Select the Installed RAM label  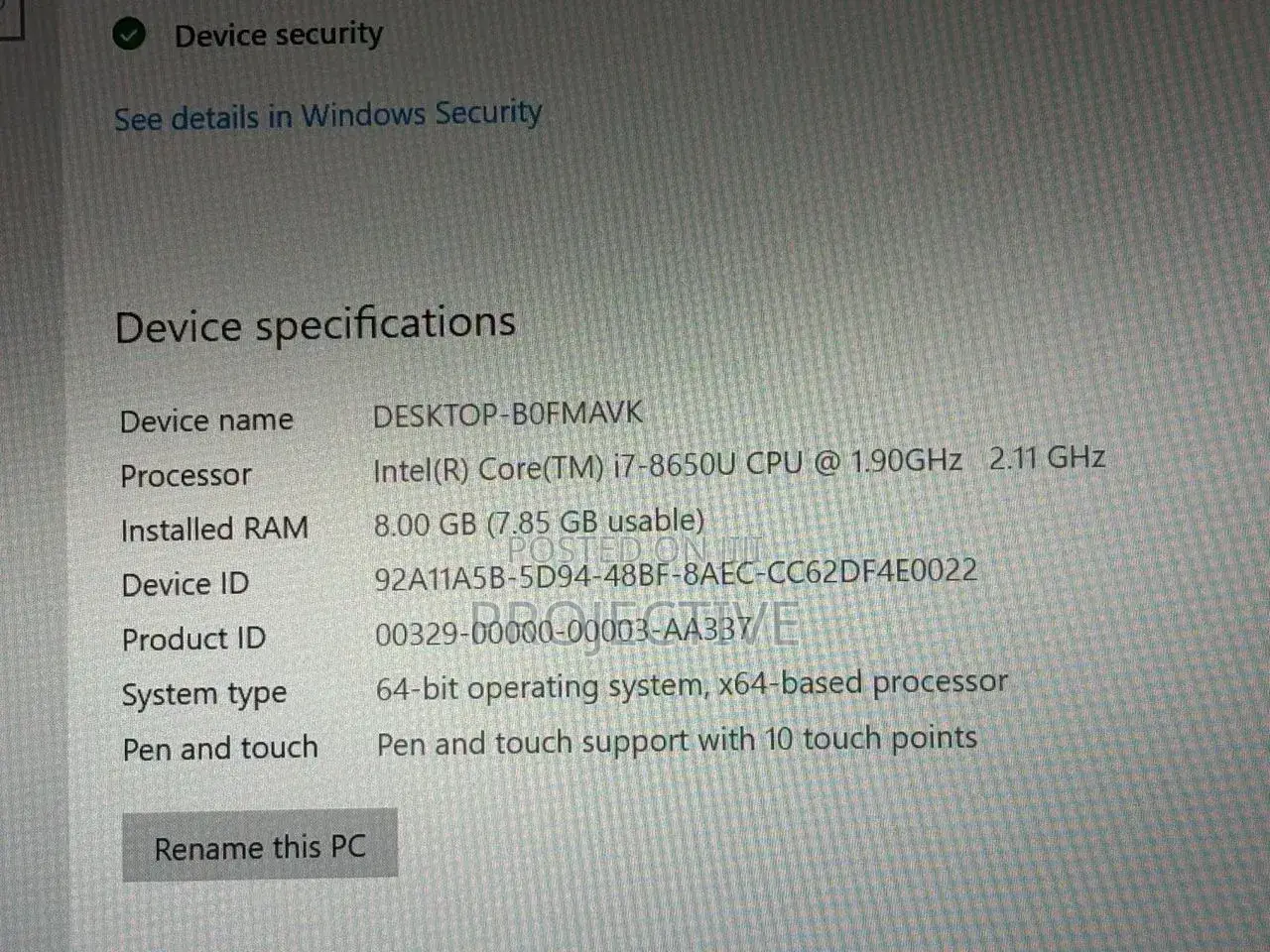coord(214,529)
